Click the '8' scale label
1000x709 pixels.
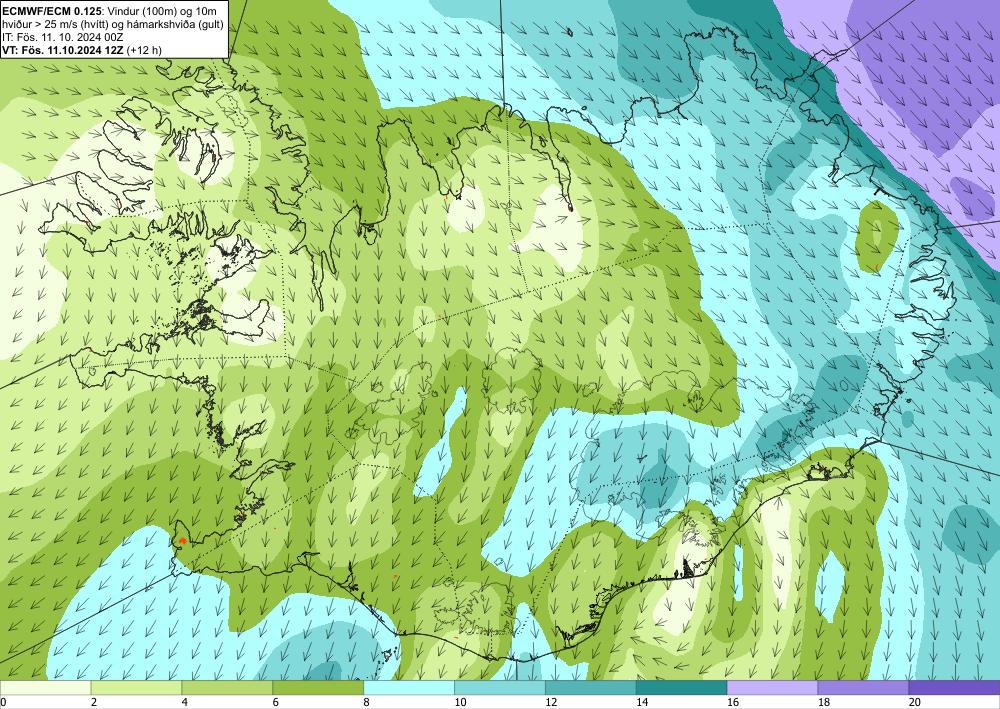[x=366, y=702]
